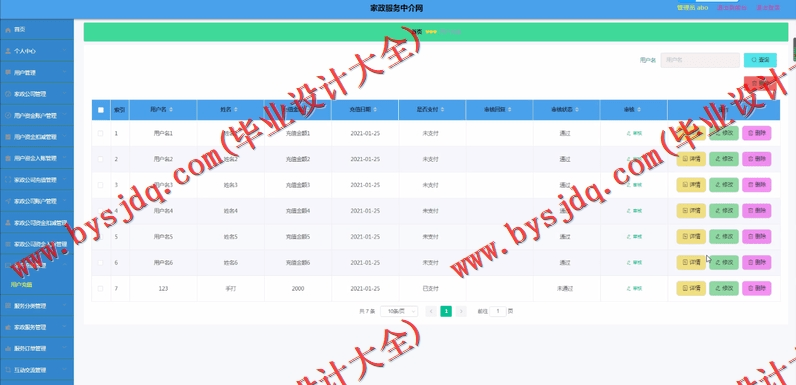796x385 pixels.
Task: Click the 姓名5 cell
Action: pos(230,237)
